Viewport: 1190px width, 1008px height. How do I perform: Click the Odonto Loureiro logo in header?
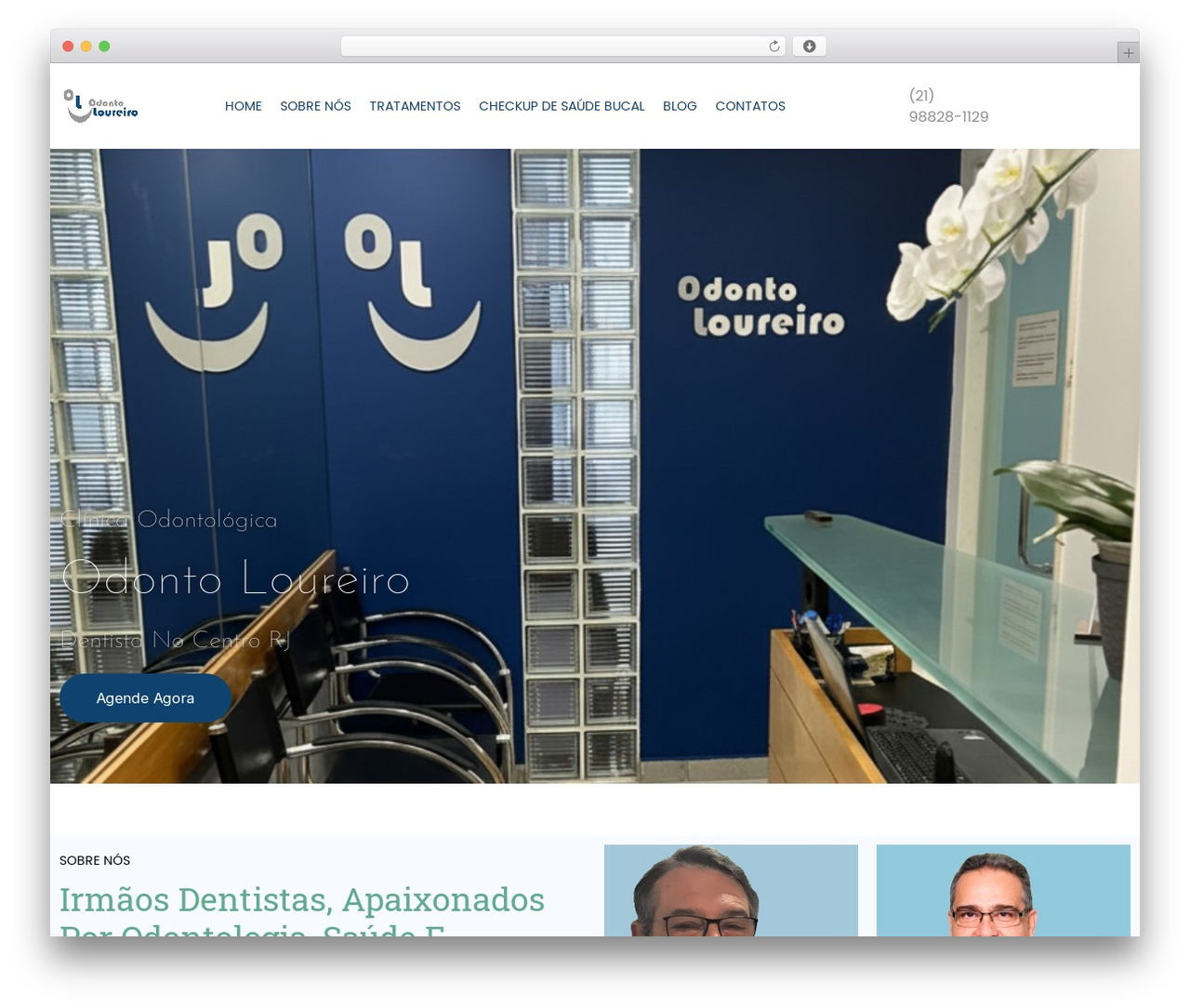pos(100,106)
